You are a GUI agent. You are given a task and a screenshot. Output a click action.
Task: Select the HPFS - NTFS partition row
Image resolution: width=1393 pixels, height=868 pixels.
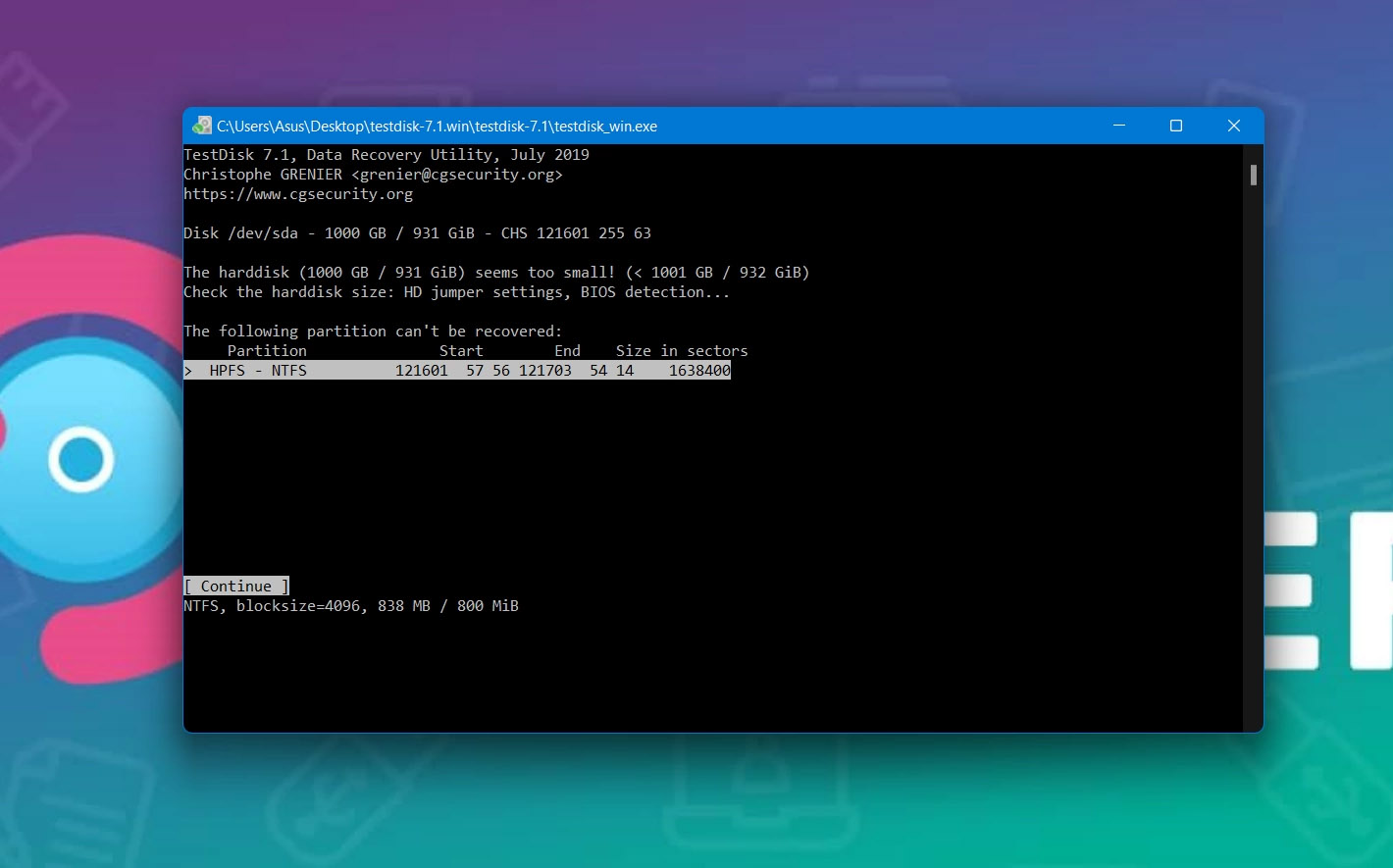(x=457, y=370)
